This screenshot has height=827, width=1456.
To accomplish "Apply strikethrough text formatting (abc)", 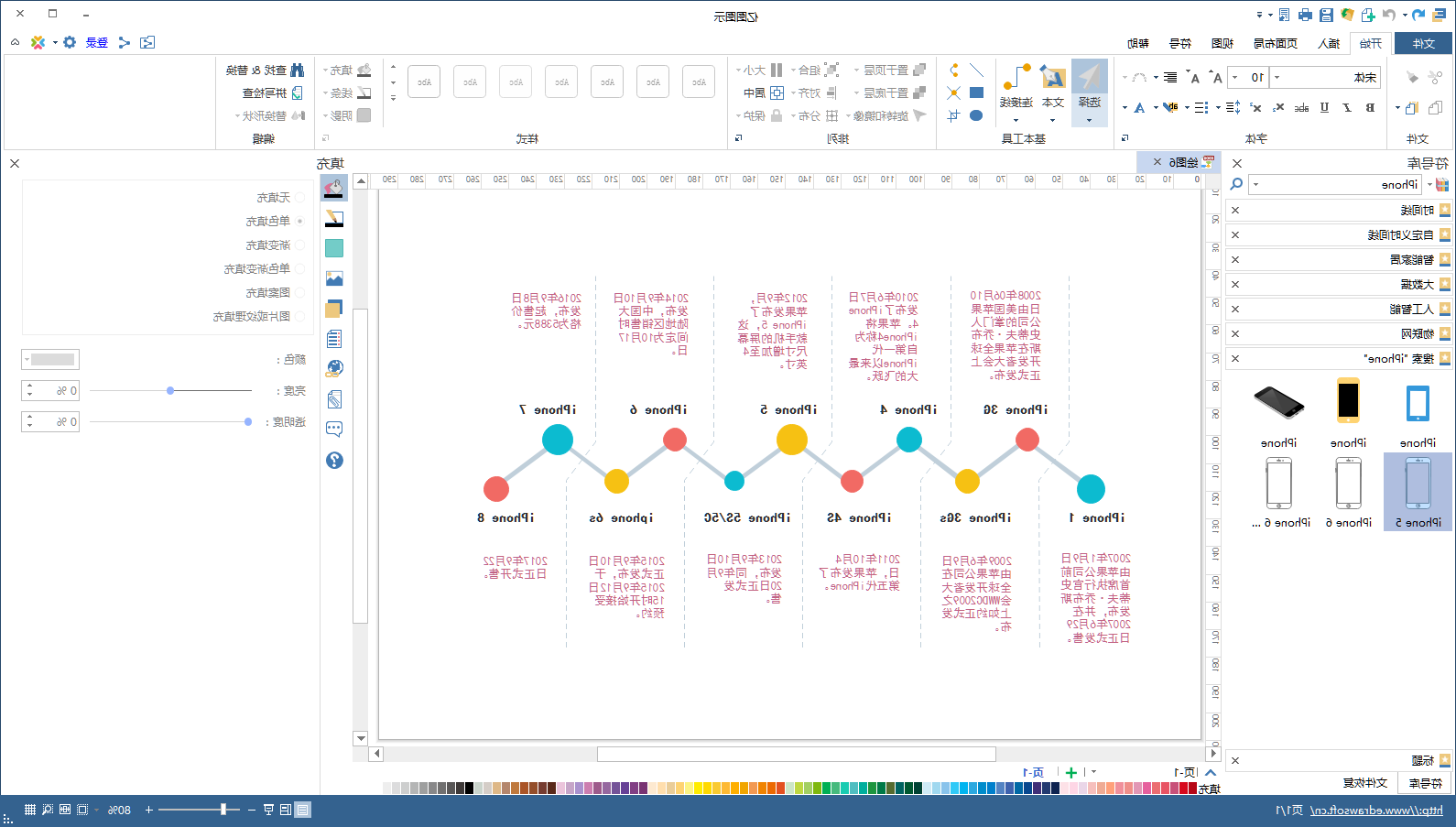I will coord(1301,107).
